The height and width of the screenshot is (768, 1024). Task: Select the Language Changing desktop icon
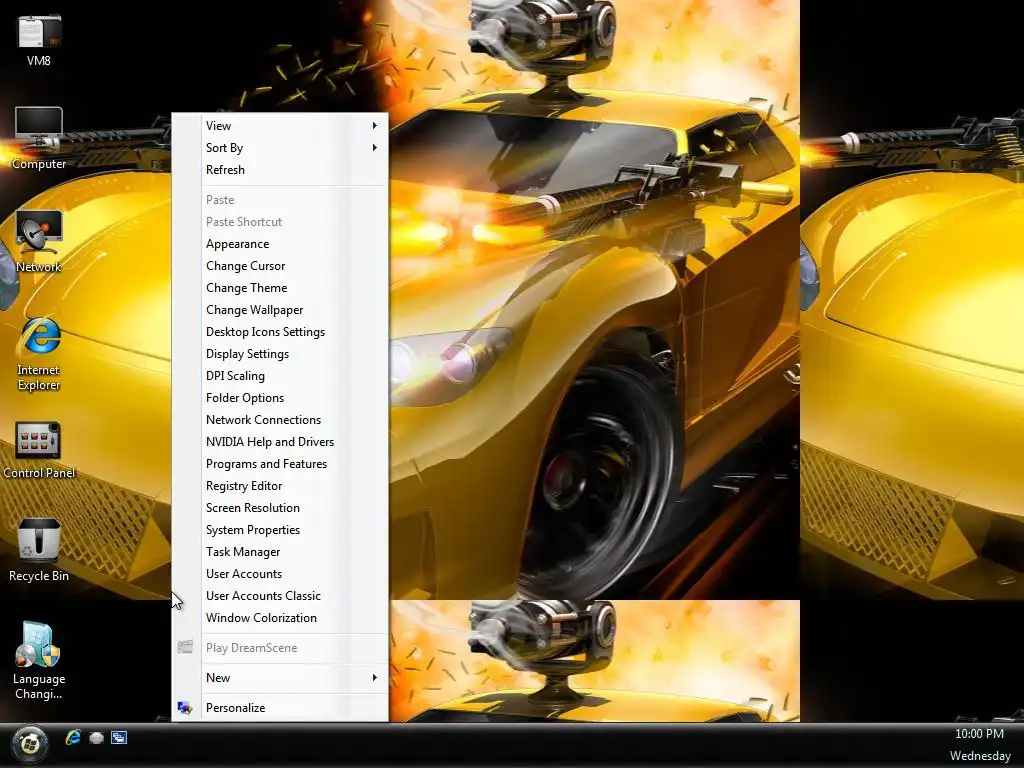[x=39, y=661]
